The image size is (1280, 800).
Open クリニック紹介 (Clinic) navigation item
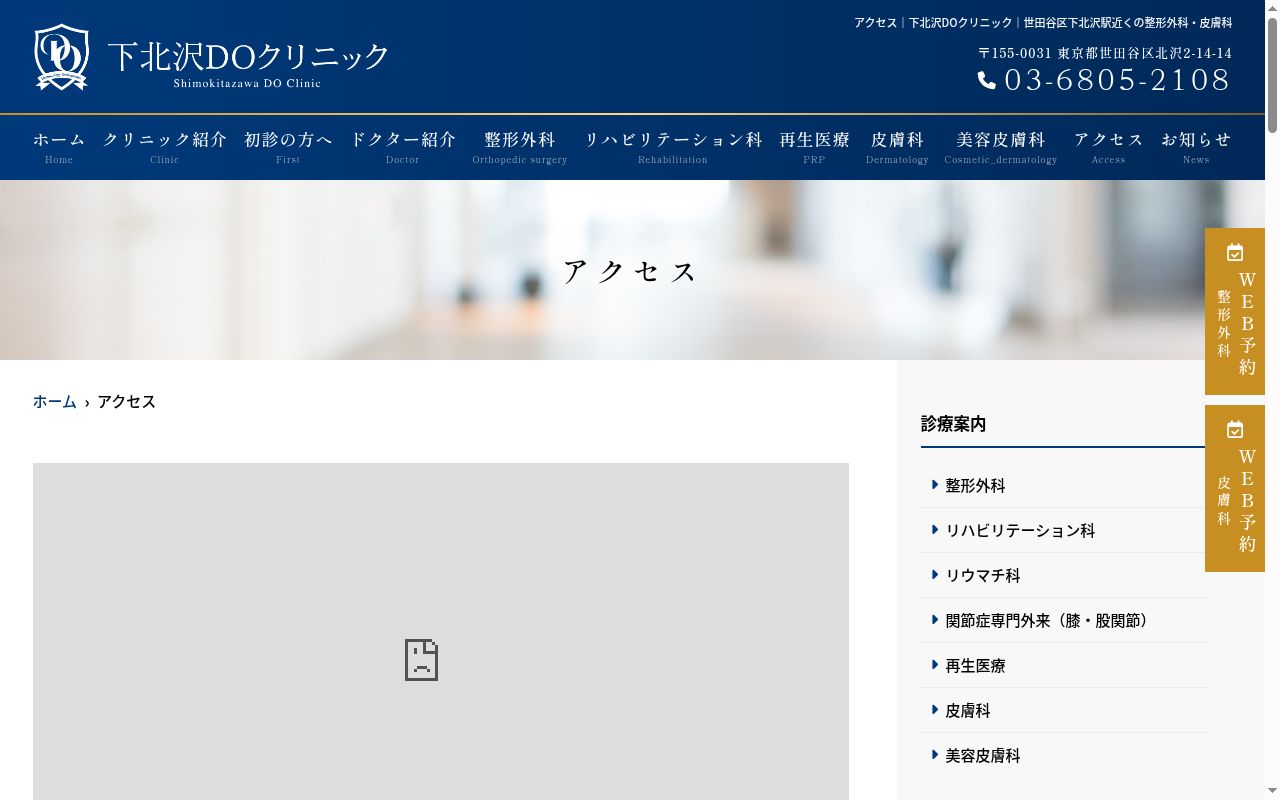[x=165, y=147]
